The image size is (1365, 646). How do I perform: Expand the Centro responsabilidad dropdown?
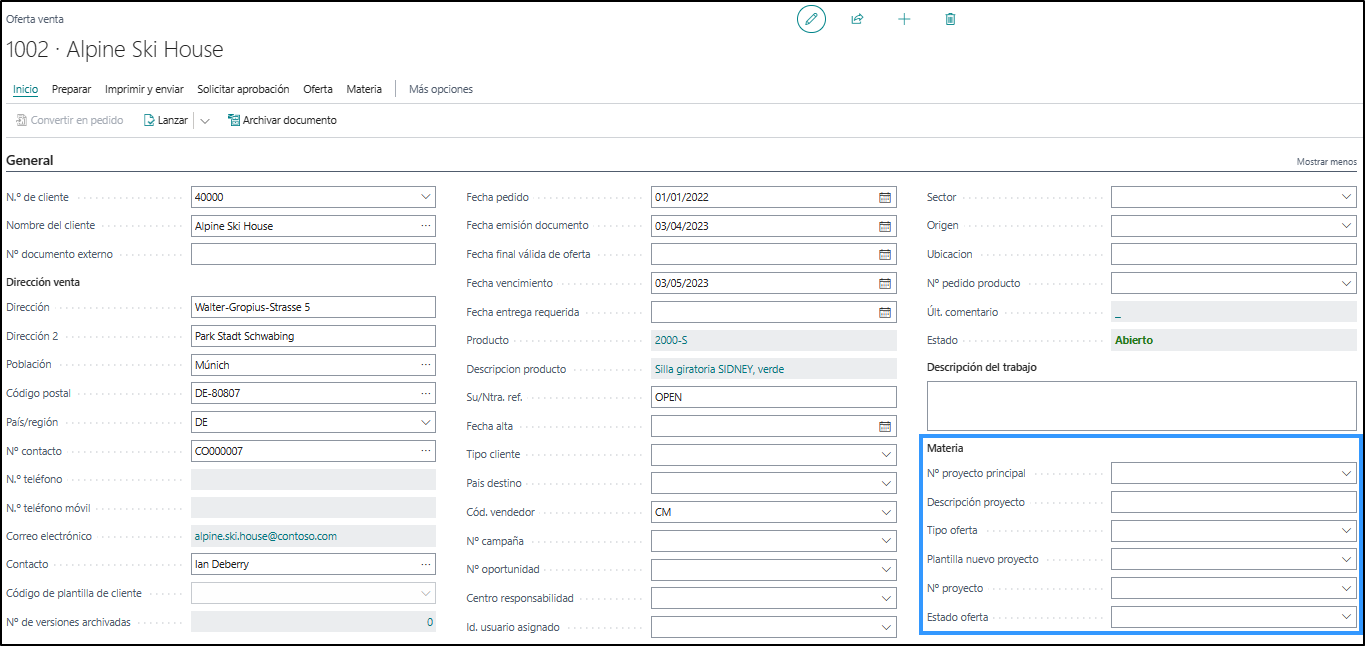[886, 598]
